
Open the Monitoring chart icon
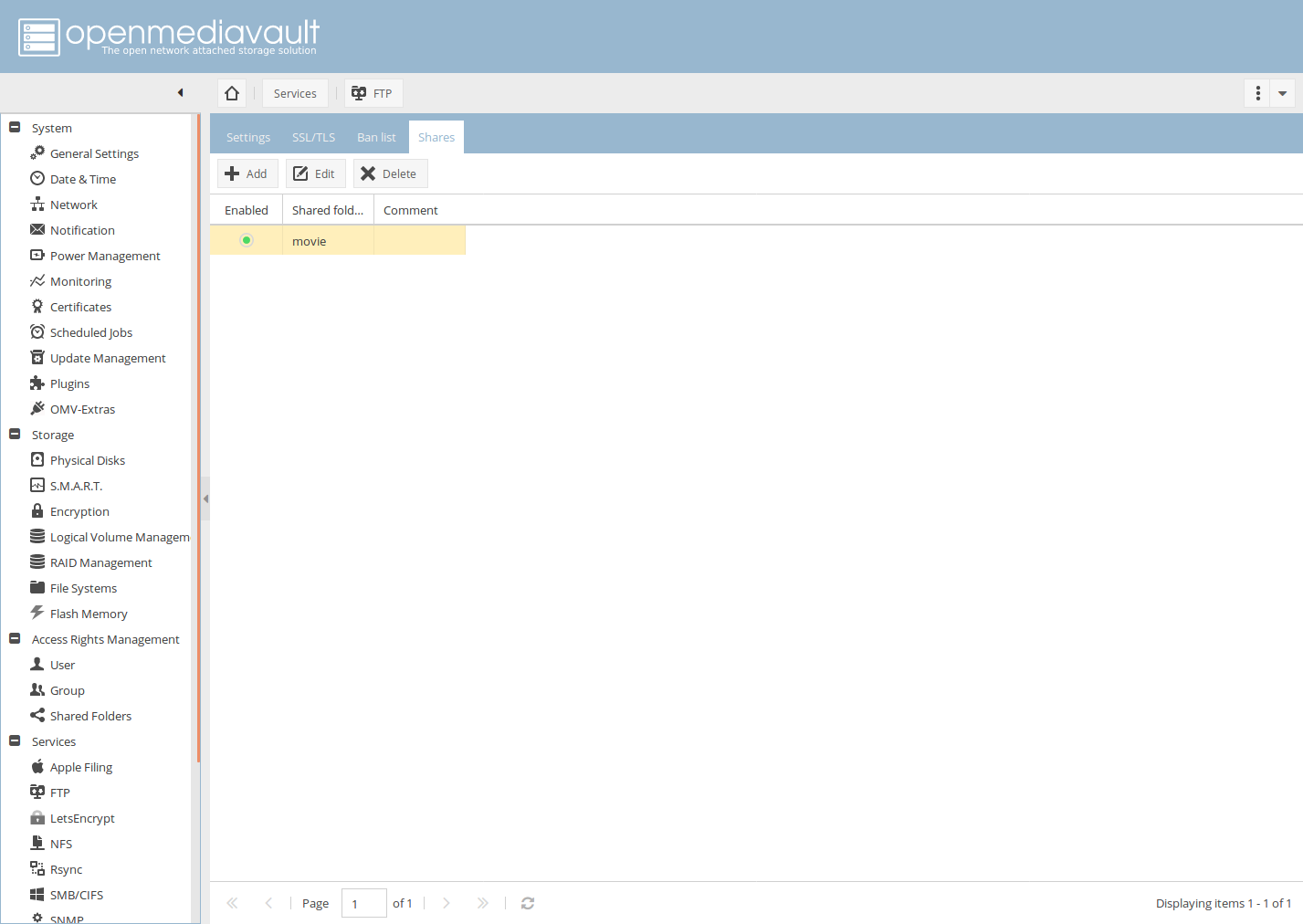[x=37, y=280]
